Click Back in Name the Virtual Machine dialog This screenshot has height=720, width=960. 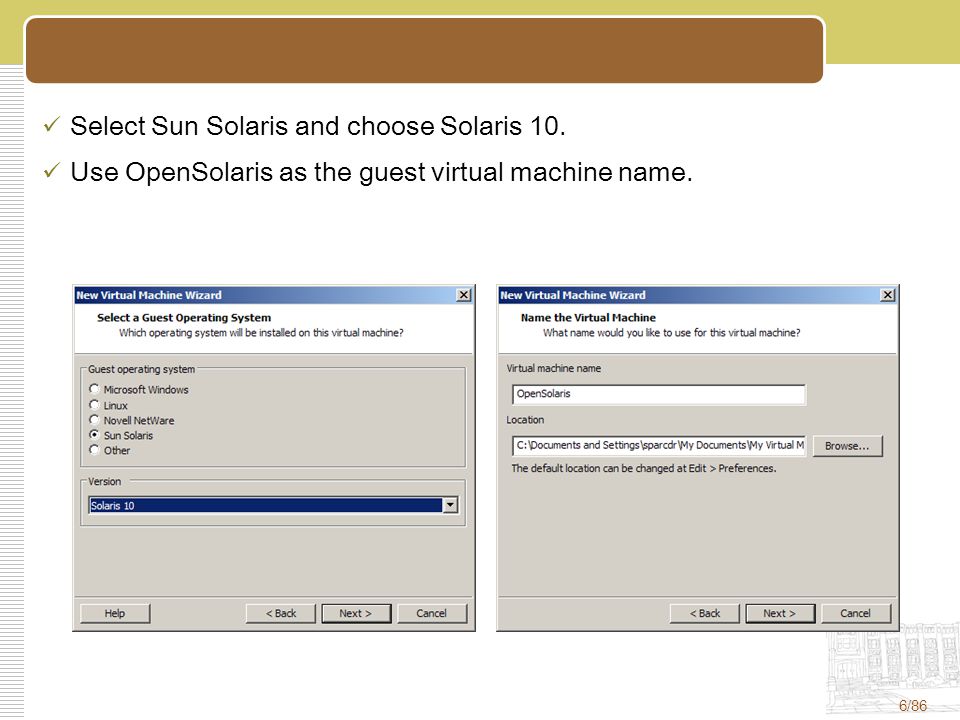pos(705,613)
